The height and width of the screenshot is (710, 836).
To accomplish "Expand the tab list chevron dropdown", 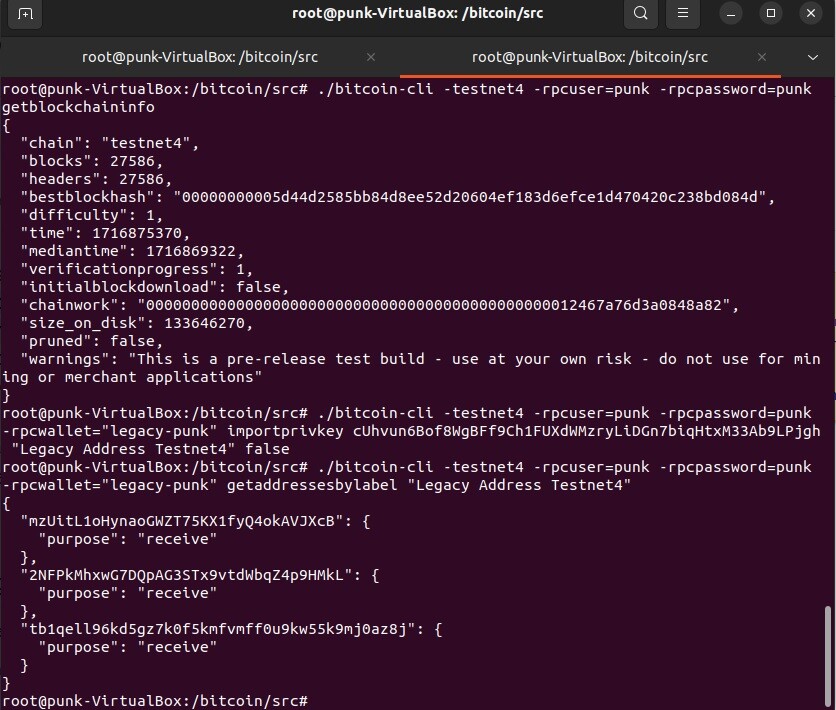I will click(x=813, y=57).
